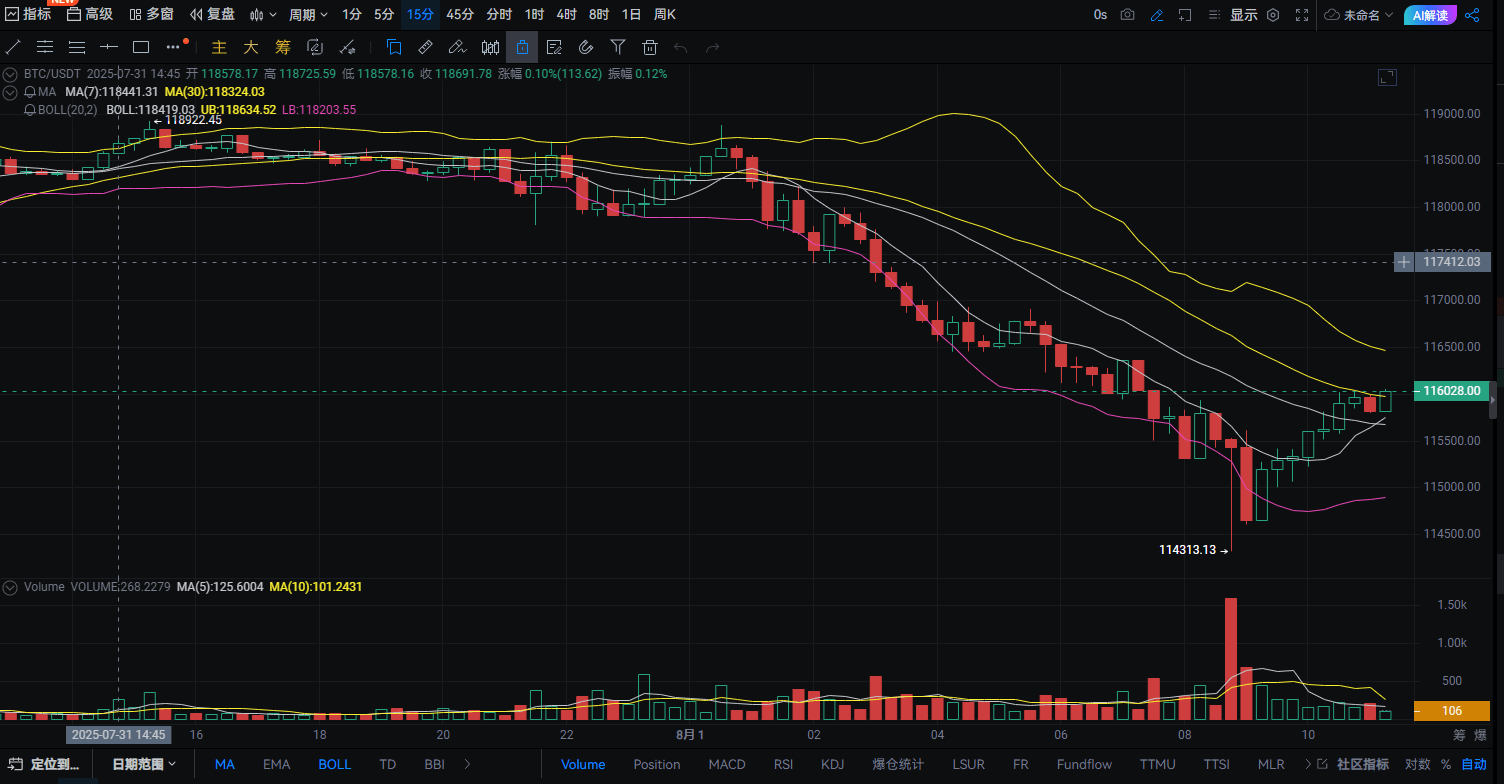Click the blue share icon

click(x=1472, y=15)
